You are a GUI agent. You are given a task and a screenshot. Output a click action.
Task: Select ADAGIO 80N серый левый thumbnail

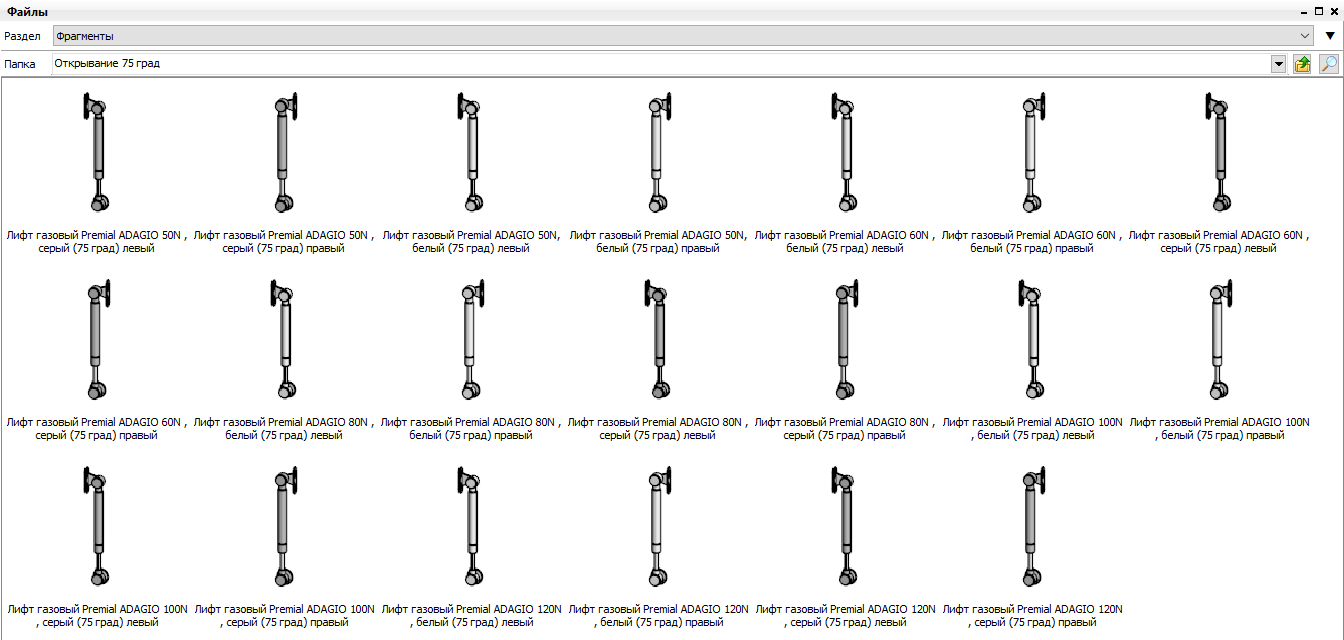(x=658, y=339)
